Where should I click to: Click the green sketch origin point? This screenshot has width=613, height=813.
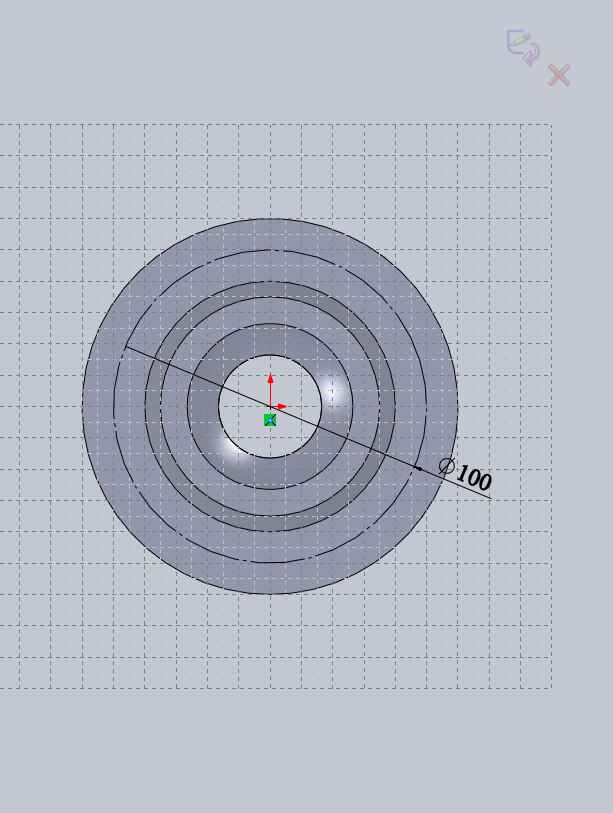click(270, 420)
